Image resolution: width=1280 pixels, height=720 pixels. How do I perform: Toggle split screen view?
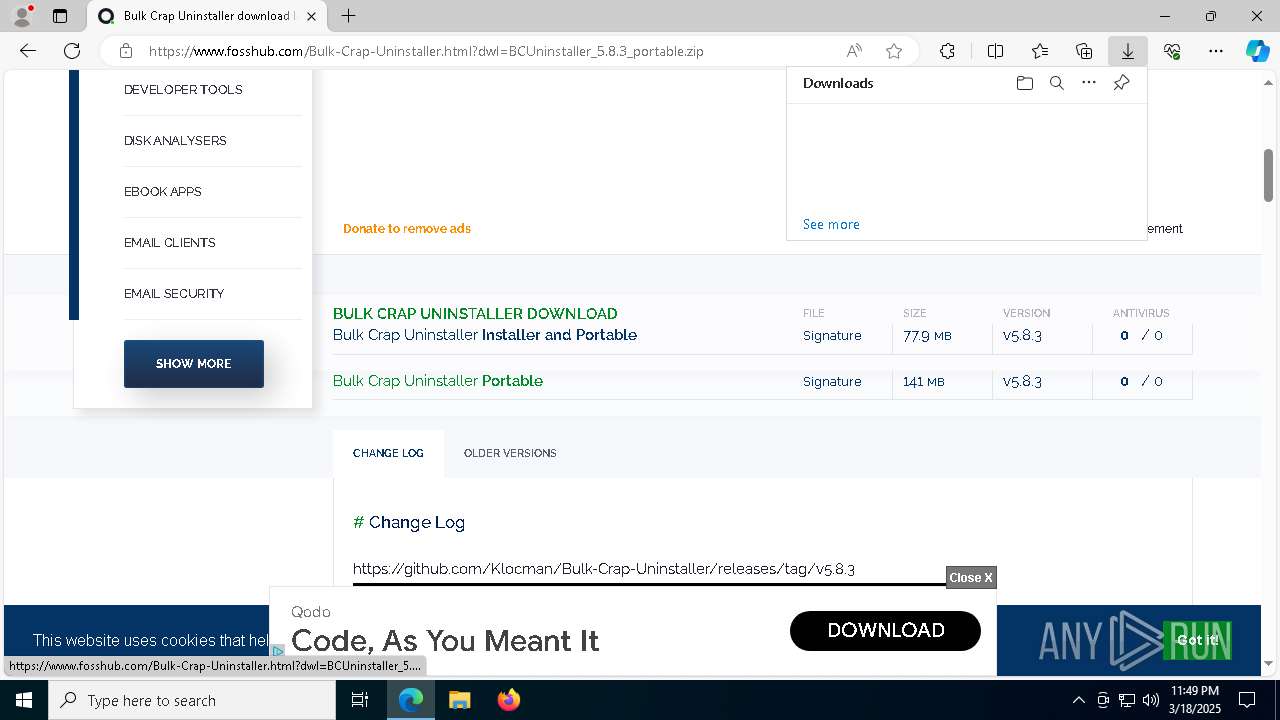(995, 51)
